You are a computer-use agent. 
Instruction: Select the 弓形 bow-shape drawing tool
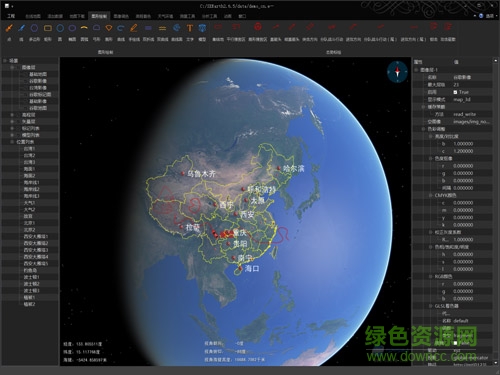tap(96, 32)
